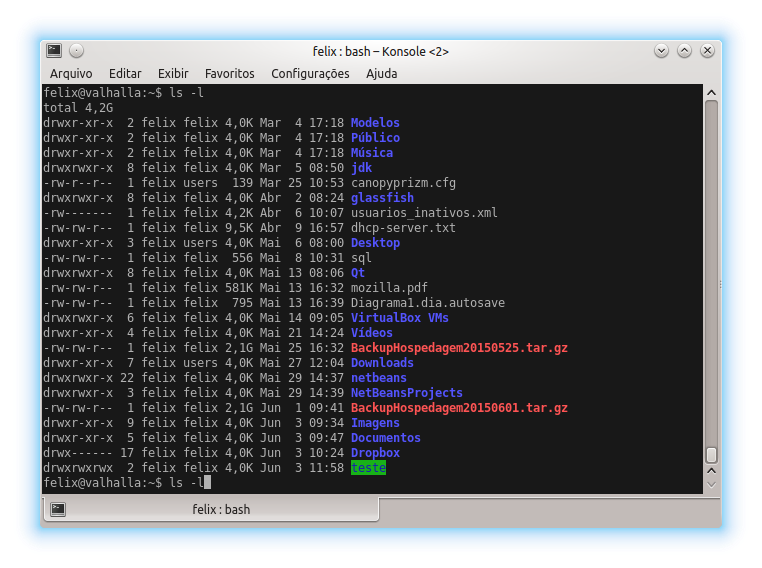Click the last prompt line with cursor
Image resolution: width=762 pixels, height=568 pixels.
[x=127, y=483]
